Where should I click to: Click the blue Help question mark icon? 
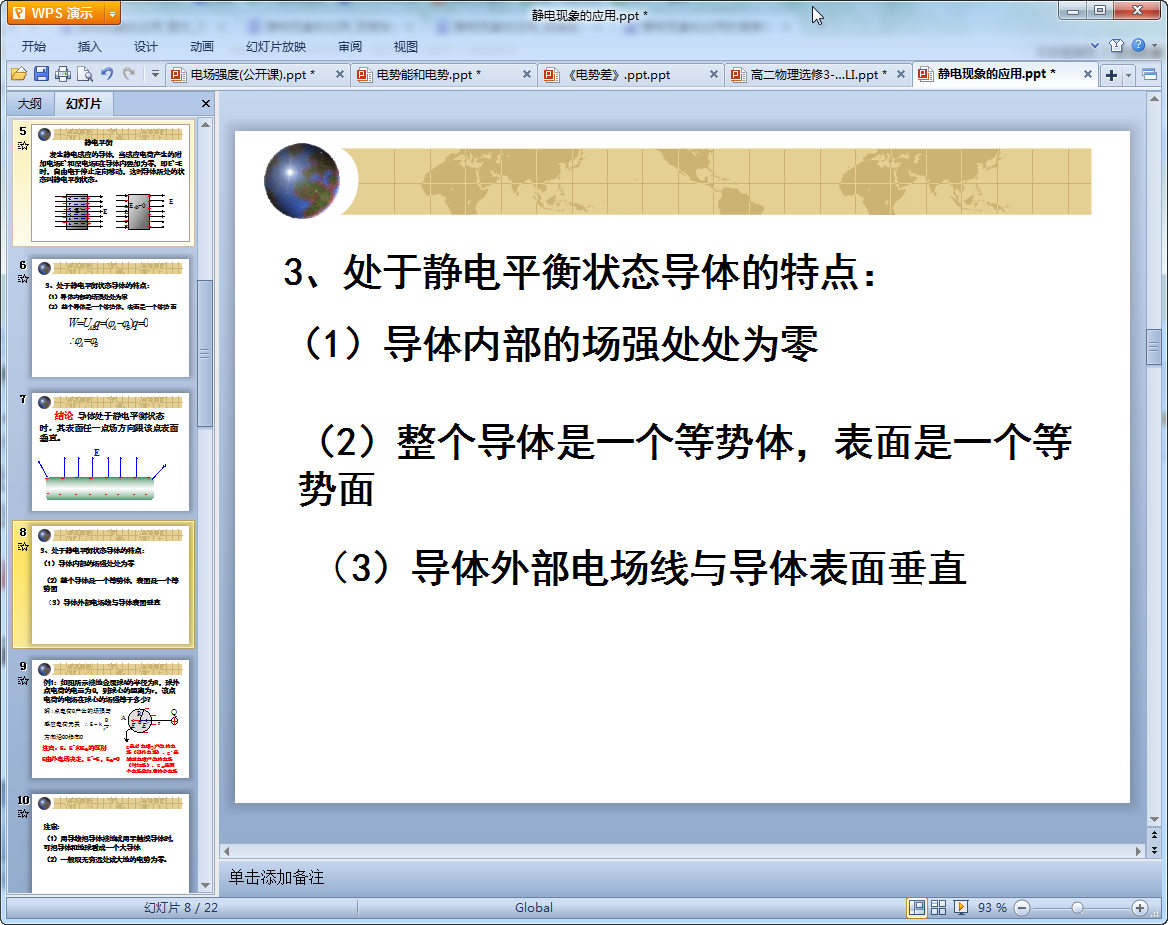1138,45
